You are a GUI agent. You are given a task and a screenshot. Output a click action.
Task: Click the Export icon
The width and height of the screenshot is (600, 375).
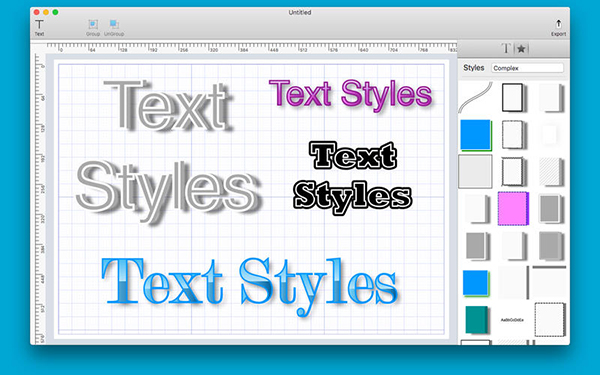click(x=558, y=28)
